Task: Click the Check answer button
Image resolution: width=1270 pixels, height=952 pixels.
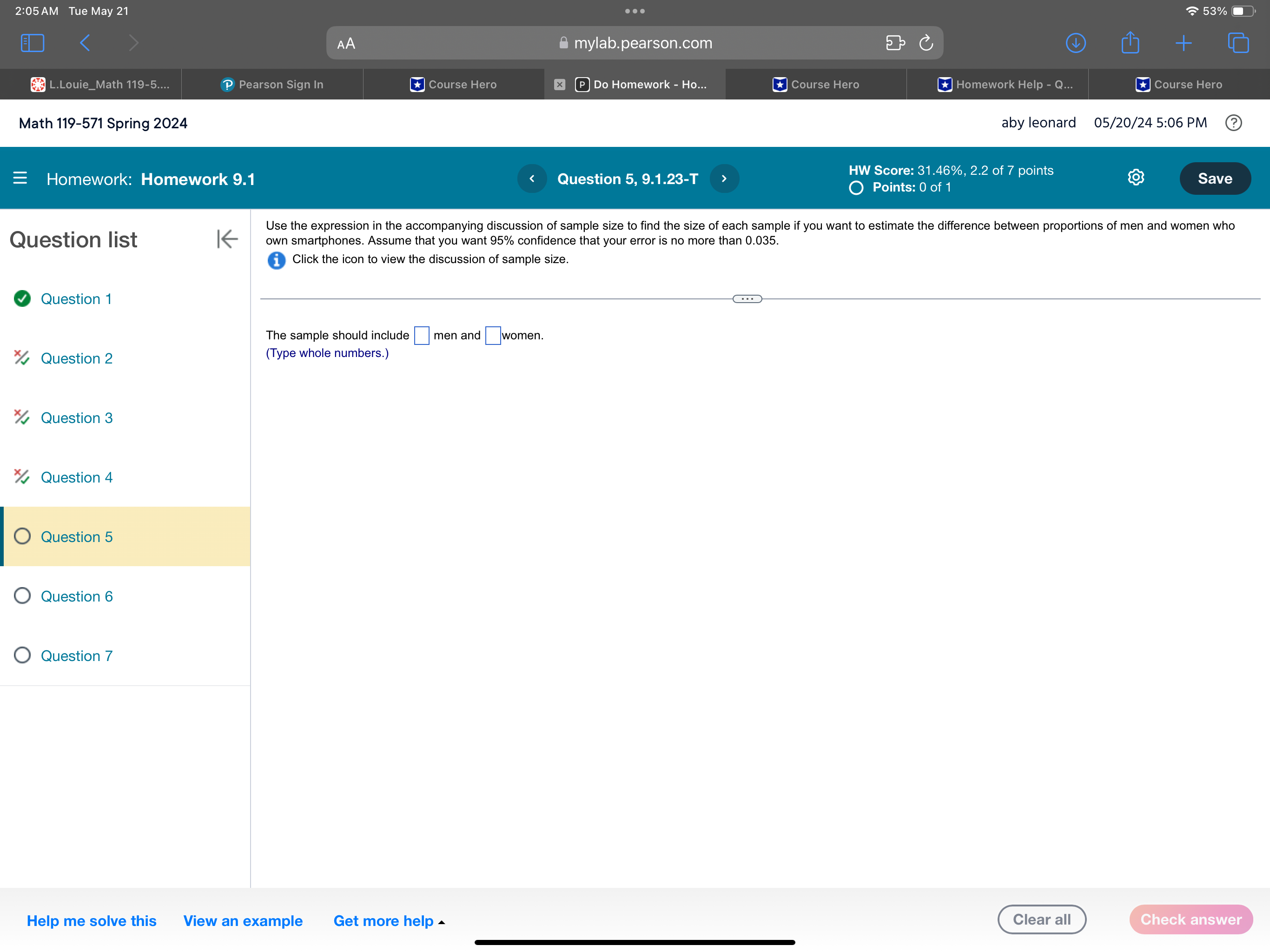Action: click(x=1192, y=920)
